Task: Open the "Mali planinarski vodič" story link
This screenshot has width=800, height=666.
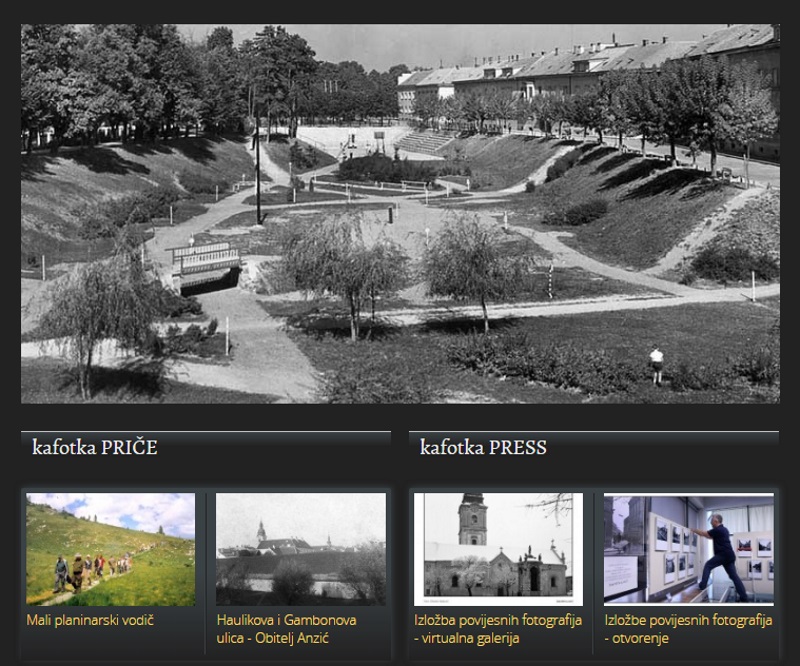Action: 90,620
